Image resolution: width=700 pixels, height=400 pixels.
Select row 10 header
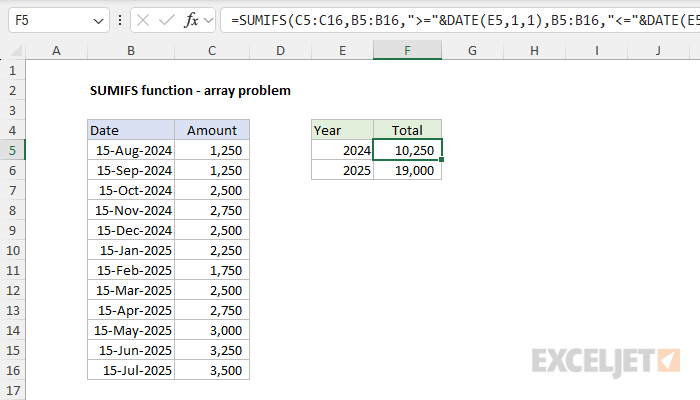[12, 250]
